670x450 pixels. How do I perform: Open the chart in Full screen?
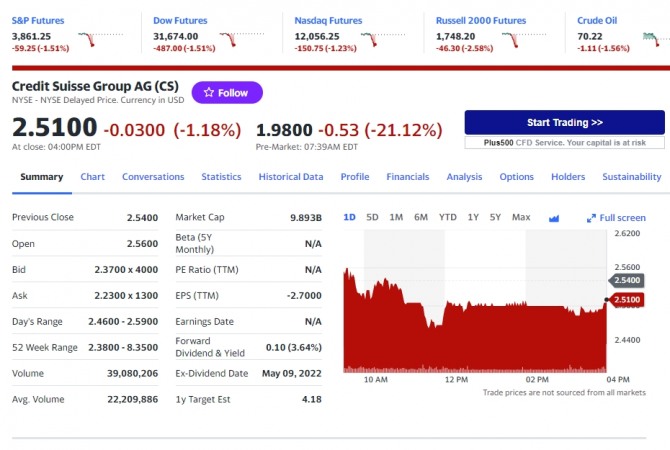pos(616,218)
